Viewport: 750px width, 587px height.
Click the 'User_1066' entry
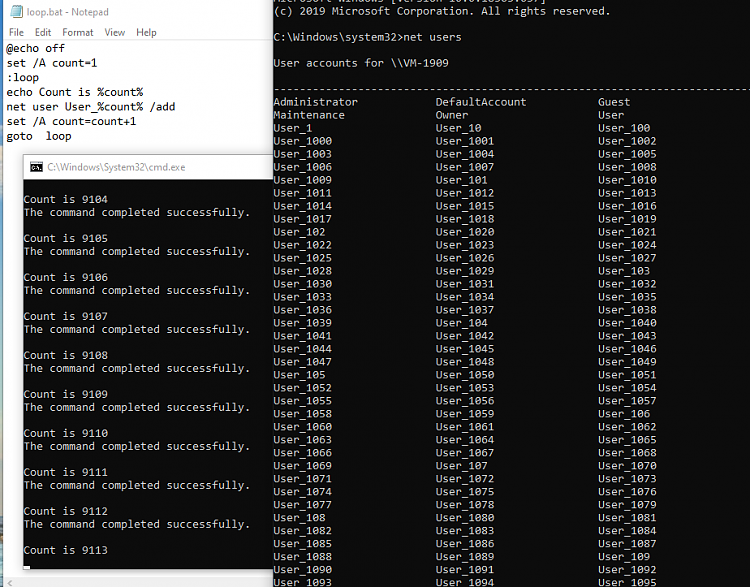point(303,453)
